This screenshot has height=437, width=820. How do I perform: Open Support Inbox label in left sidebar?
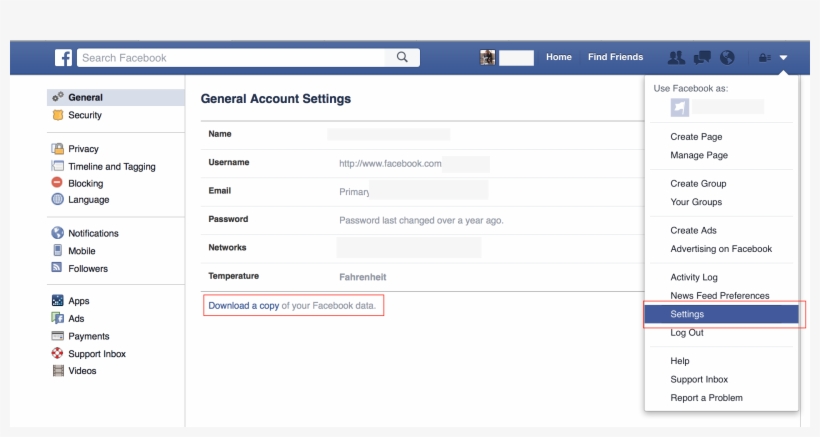(97, 354)
